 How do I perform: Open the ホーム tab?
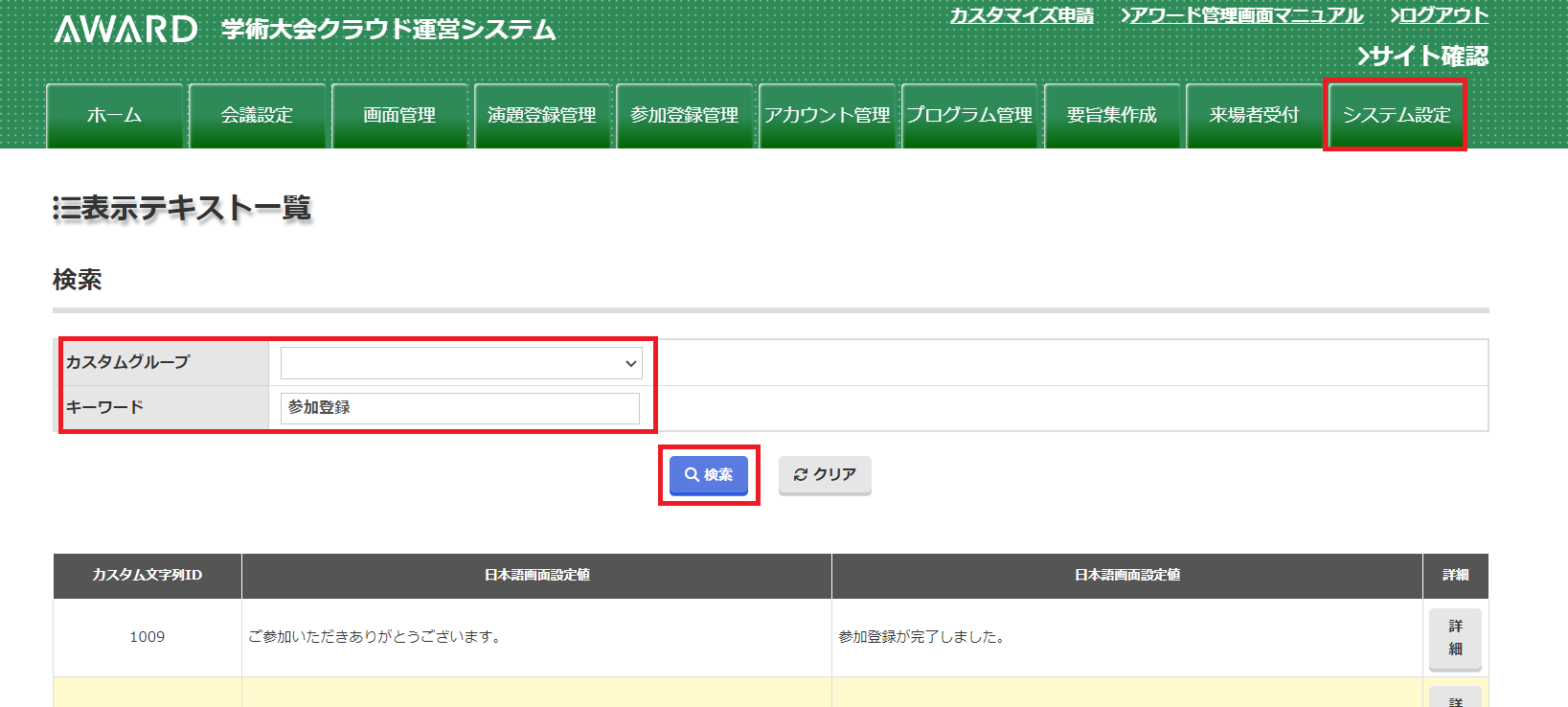click(114, 116)
